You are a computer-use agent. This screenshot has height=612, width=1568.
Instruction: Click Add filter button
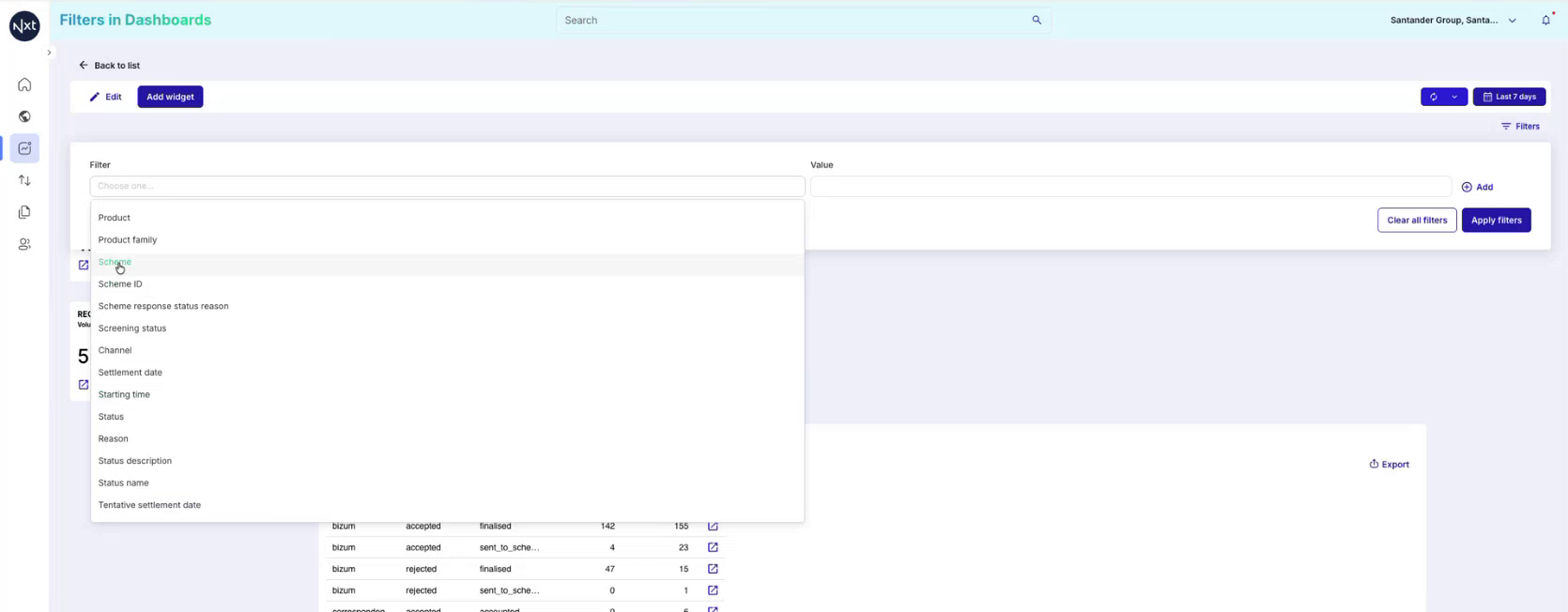click(x=1477, y=187)
